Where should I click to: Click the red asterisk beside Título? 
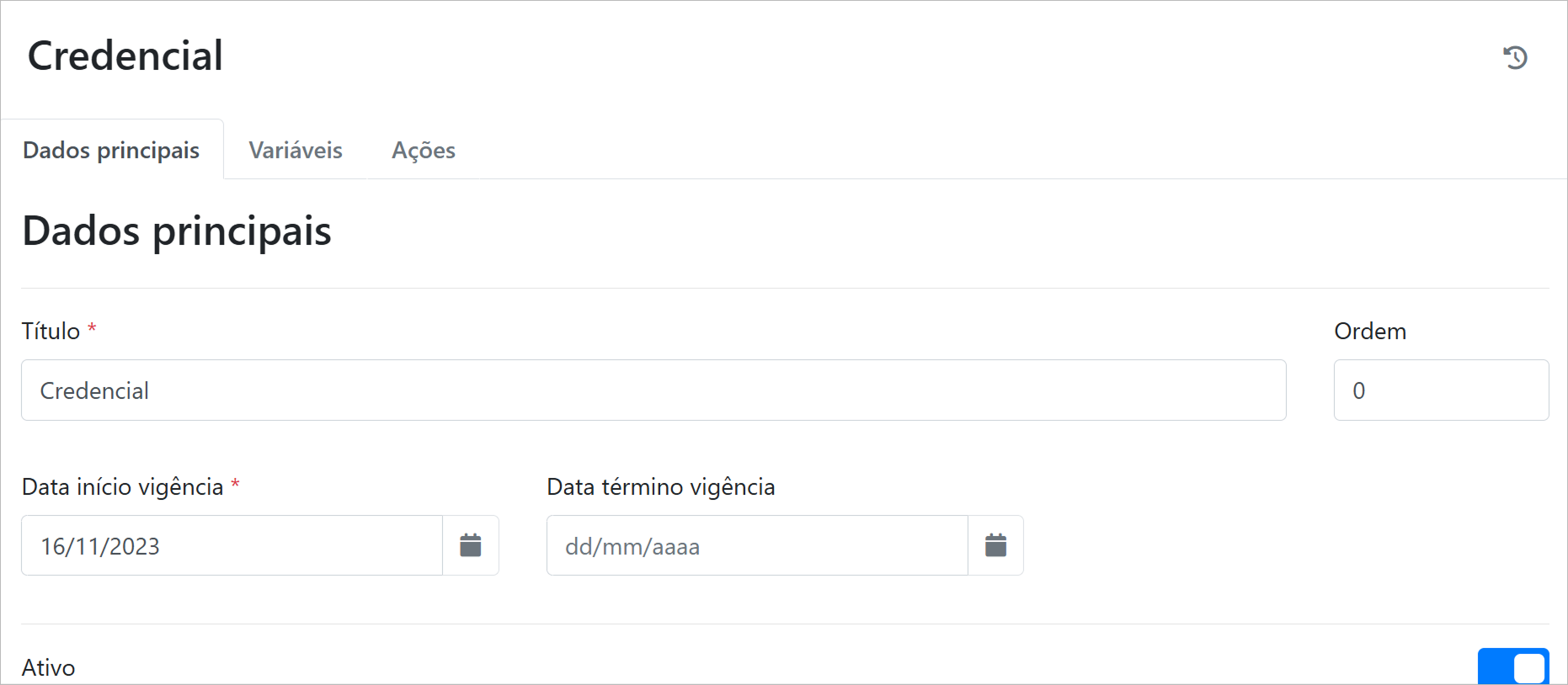pyautogui.click(x=92, y=328)
